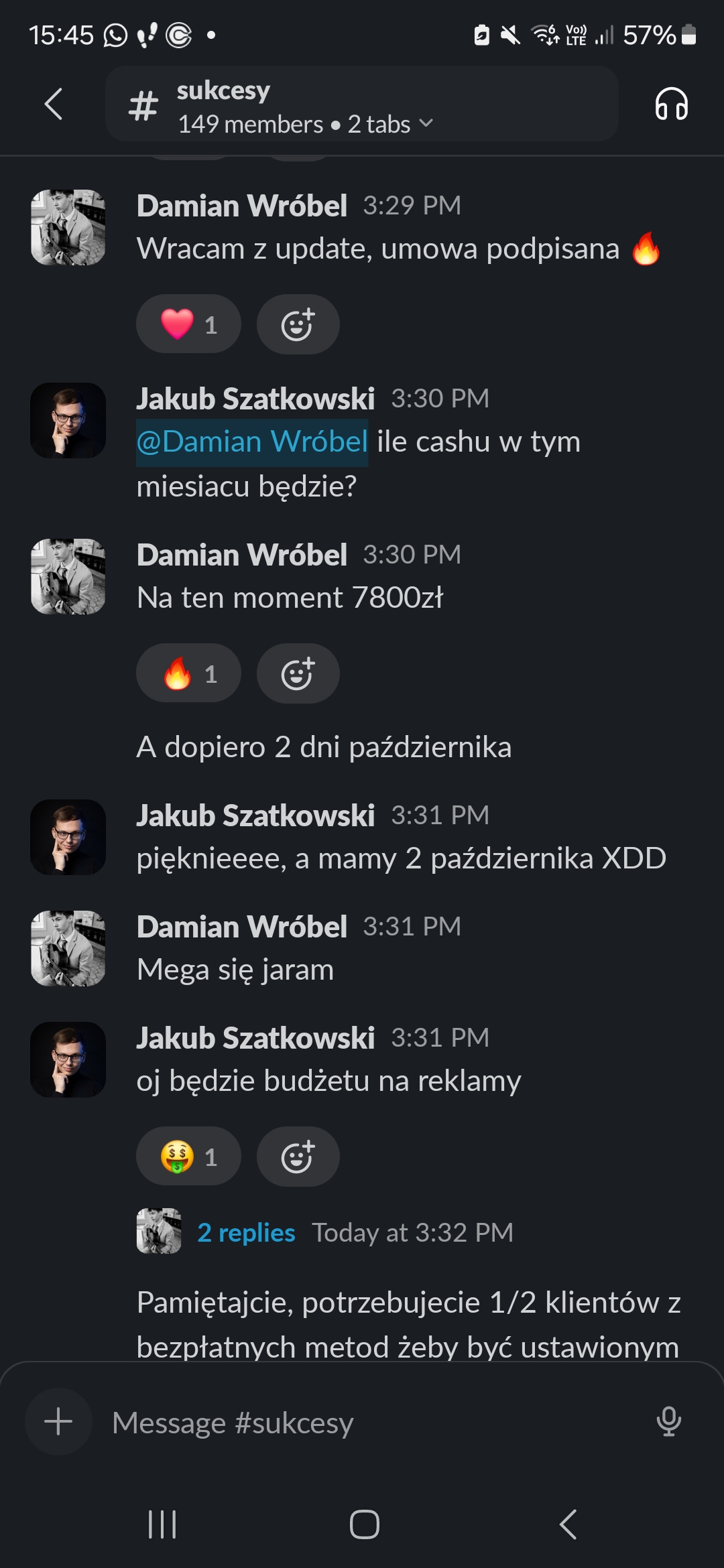Tap the Android home button
Image resolution: width=724 pixels, height=1568 pixels.
(364, 1524)
